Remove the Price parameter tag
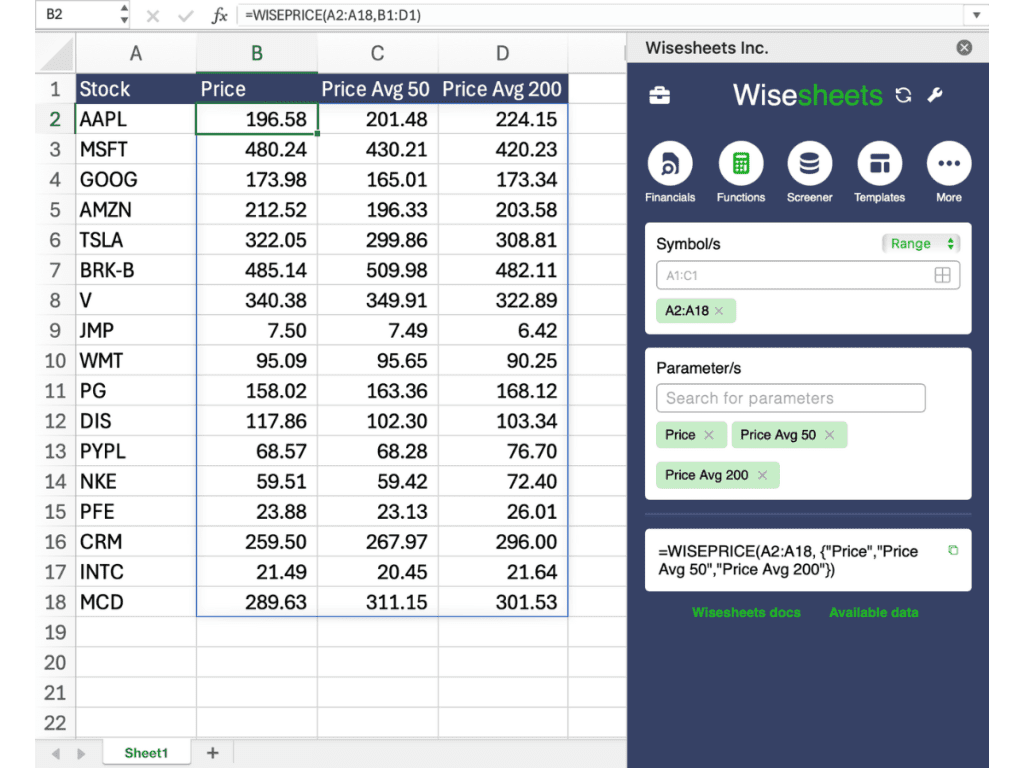1024x768 pixels. pyautogui.click(x=709, y=435)
